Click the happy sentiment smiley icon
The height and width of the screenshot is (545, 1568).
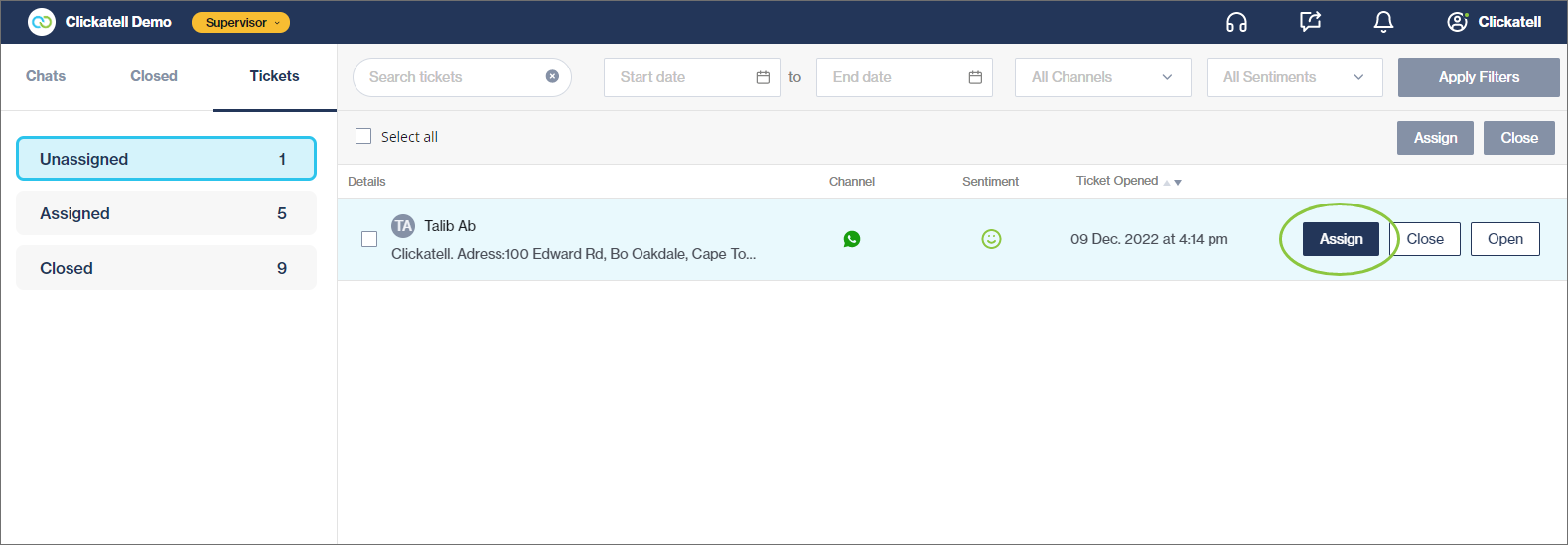(x=991, y=239)
